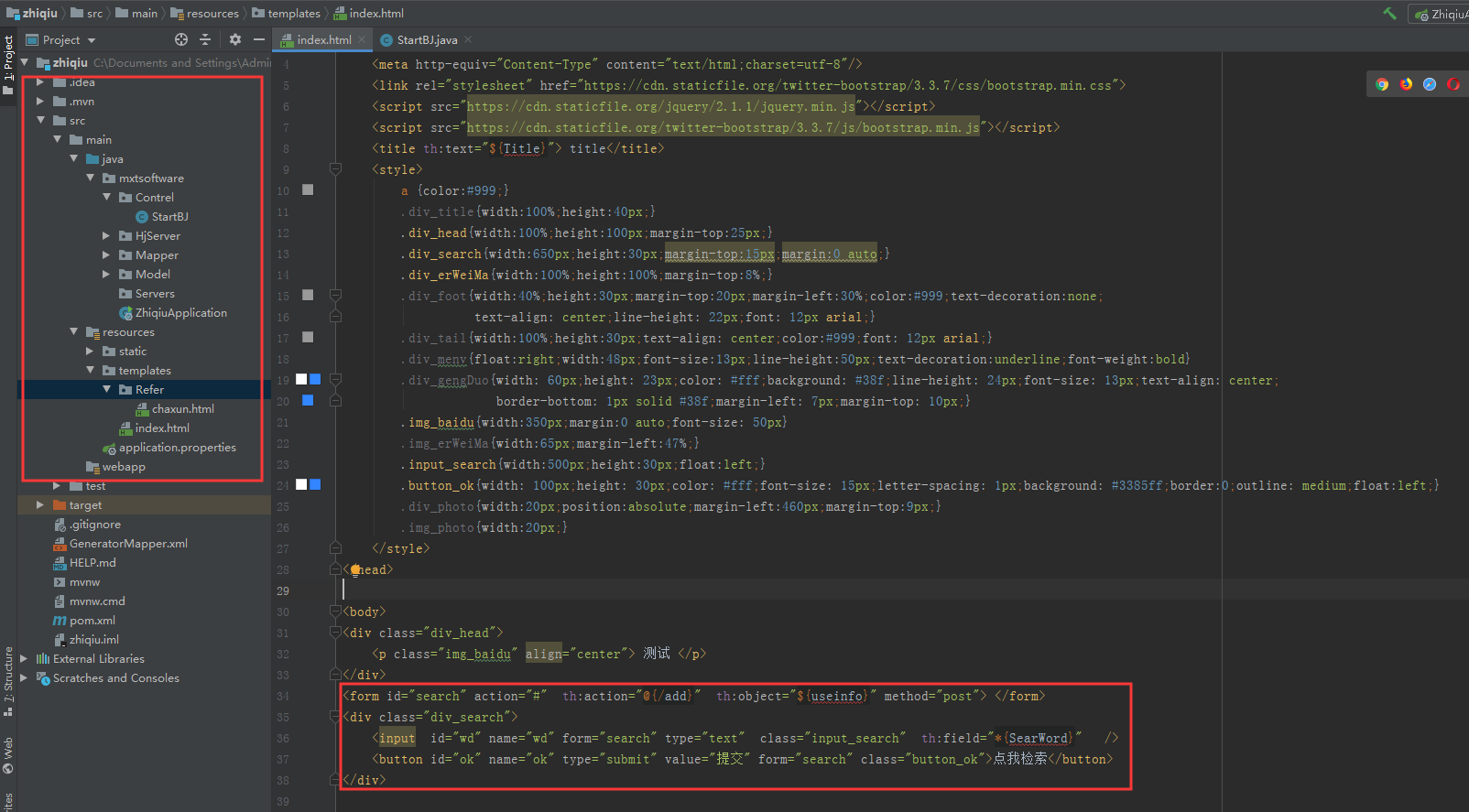This screenshot has width=1469, height=812.
Task: Open Project panel settings gear
Action: [235, 39]
